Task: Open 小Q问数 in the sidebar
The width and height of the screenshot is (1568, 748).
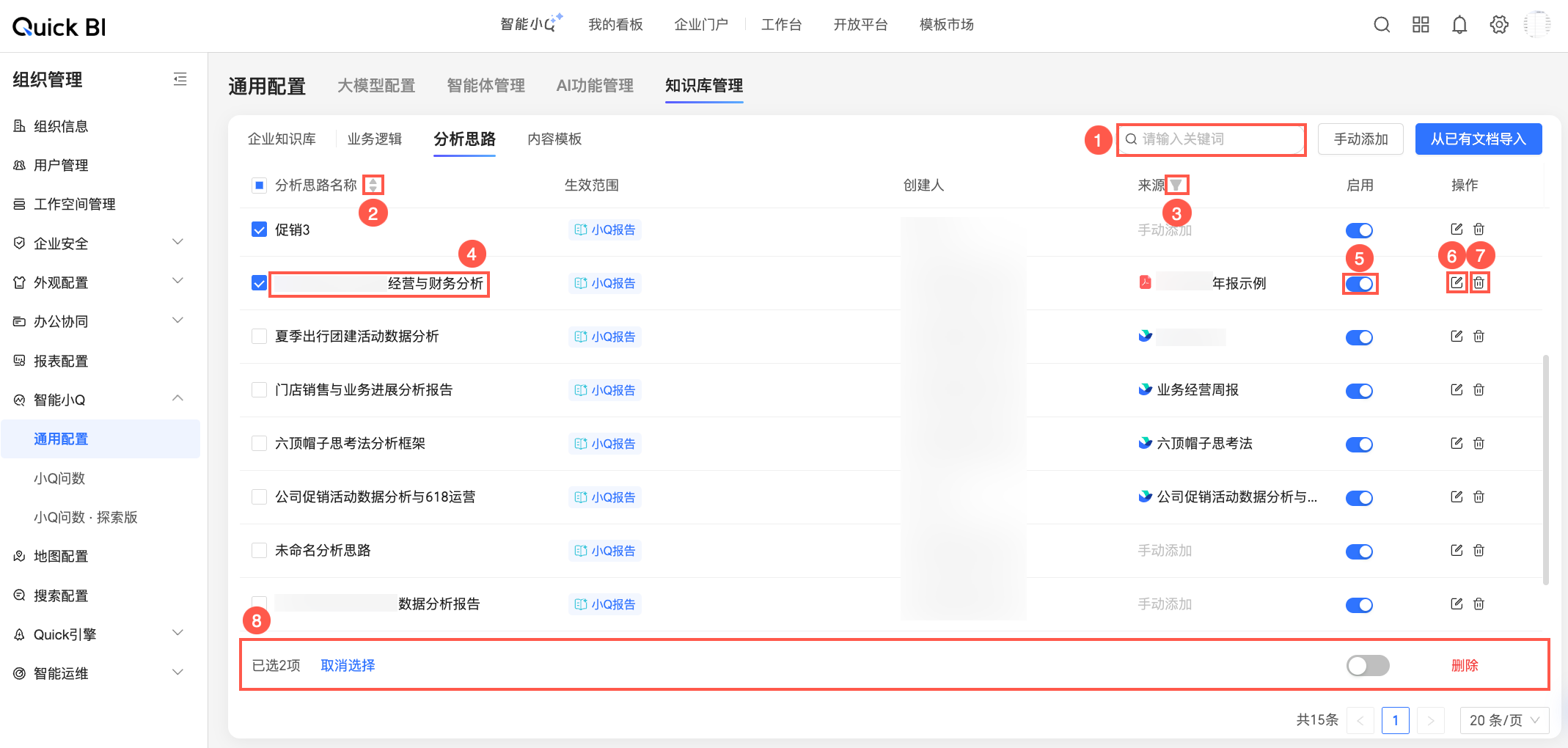Action: (x=59, y=478)
